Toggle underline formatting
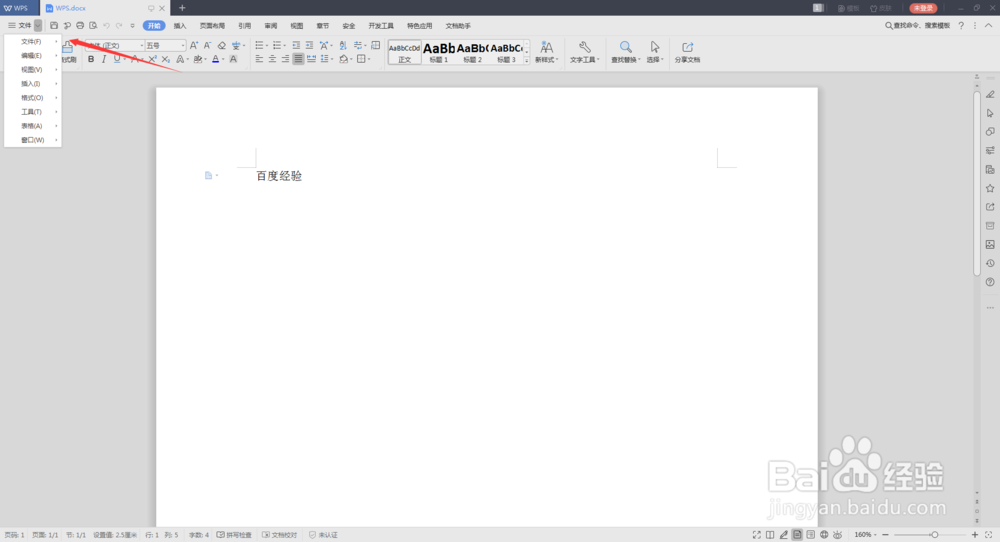Viewport: 1000px width, 542px height. click(x=117, y=59)
